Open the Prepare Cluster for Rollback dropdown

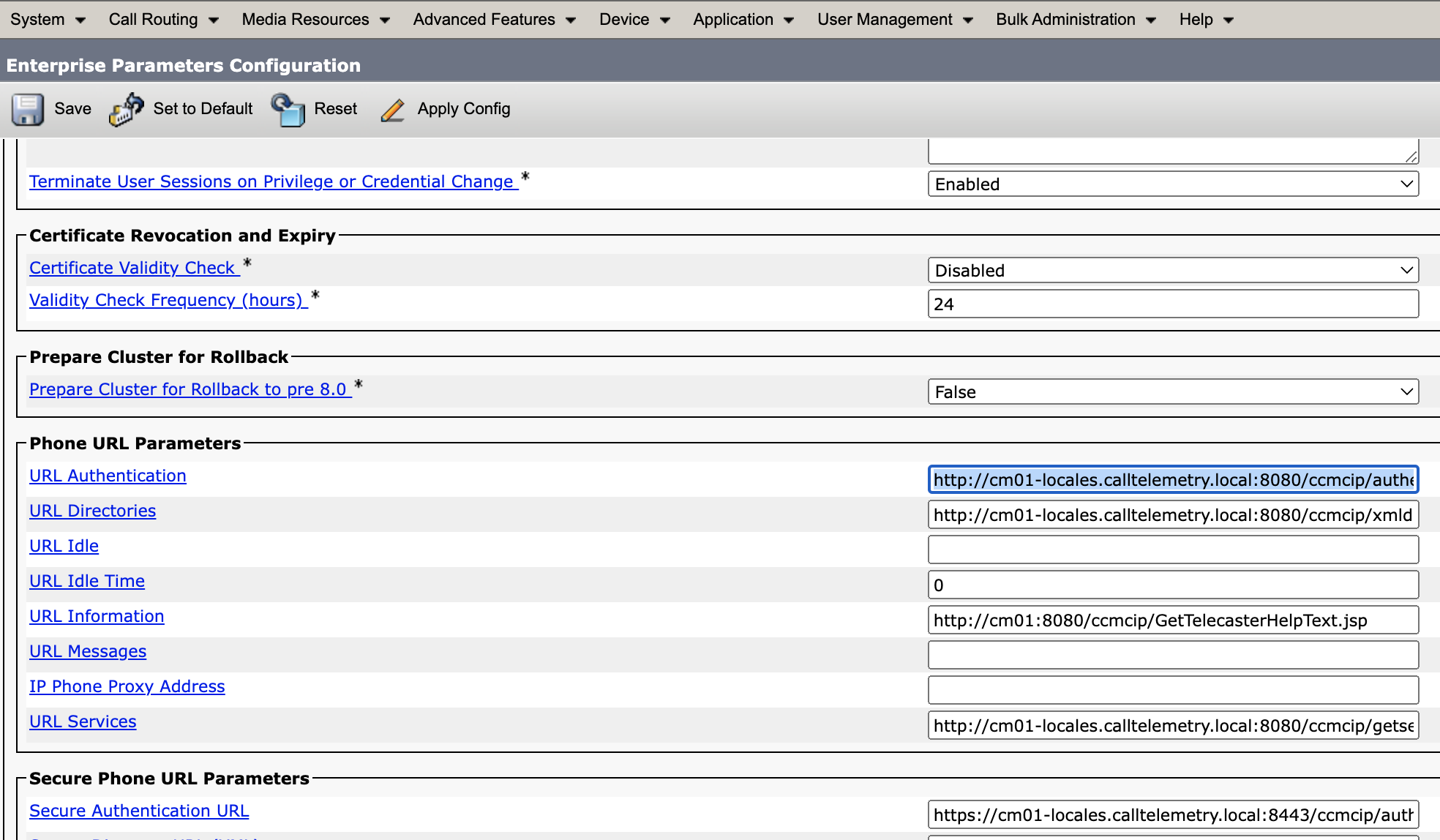[x=1172, y=391]
